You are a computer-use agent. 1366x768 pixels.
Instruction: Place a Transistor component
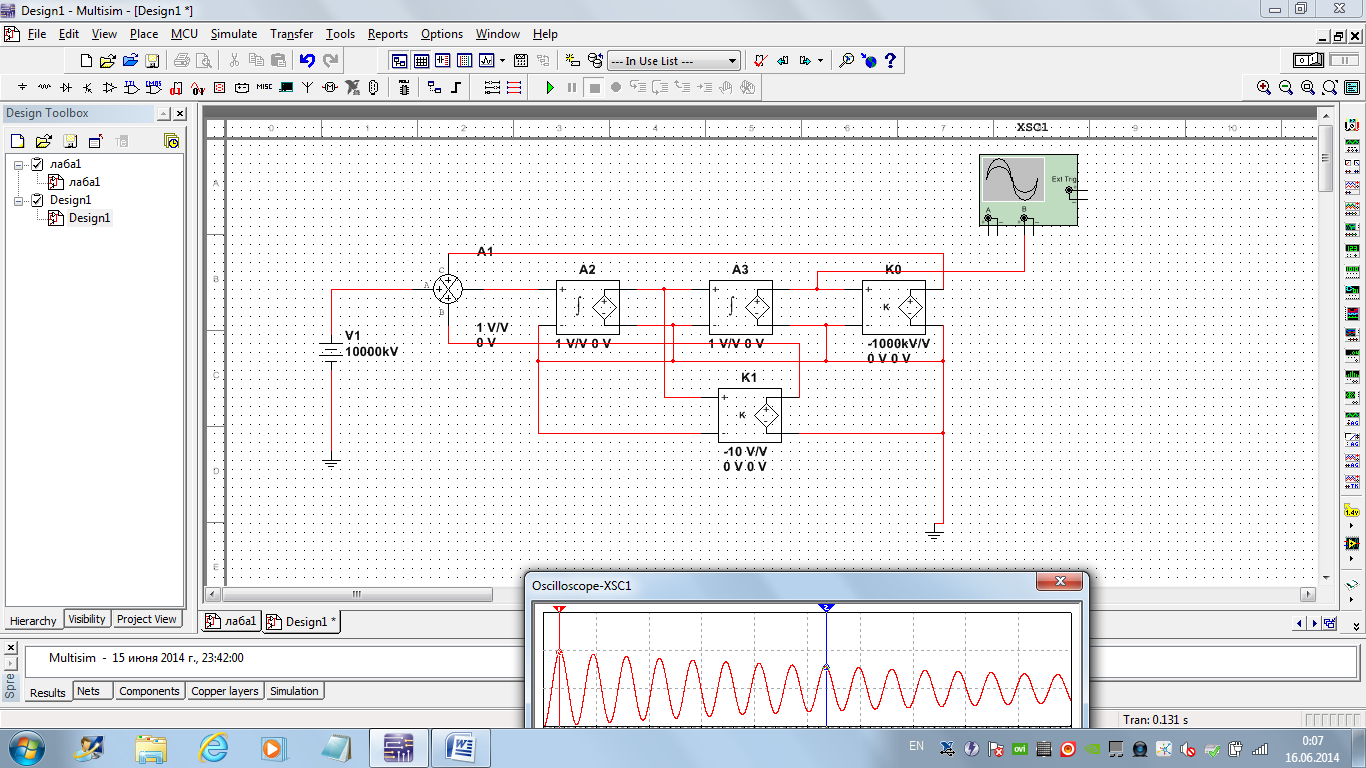click(x=88, y=88)
